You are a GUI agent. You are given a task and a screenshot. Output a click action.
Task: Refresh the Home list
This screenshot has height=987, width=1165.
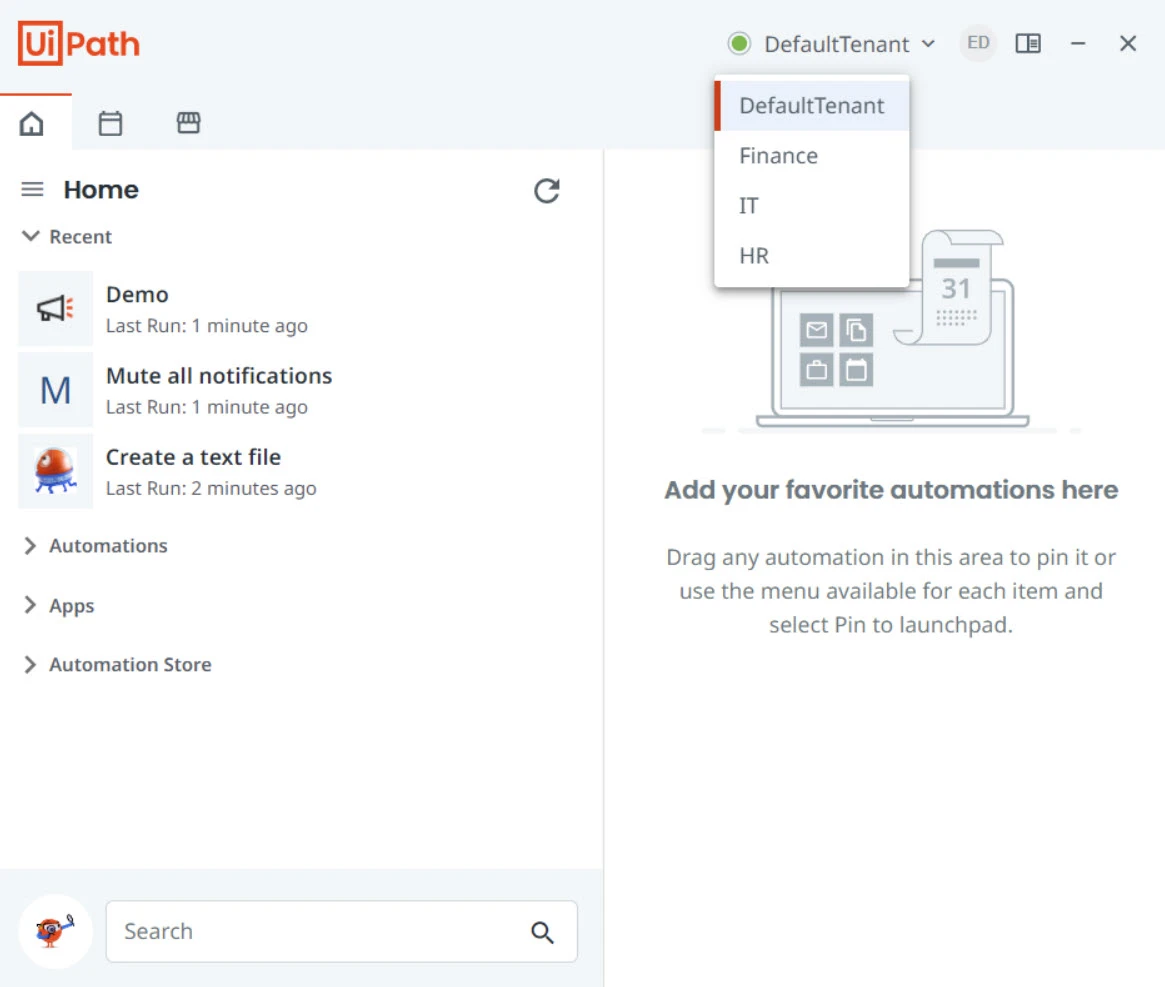coord(547,191)
